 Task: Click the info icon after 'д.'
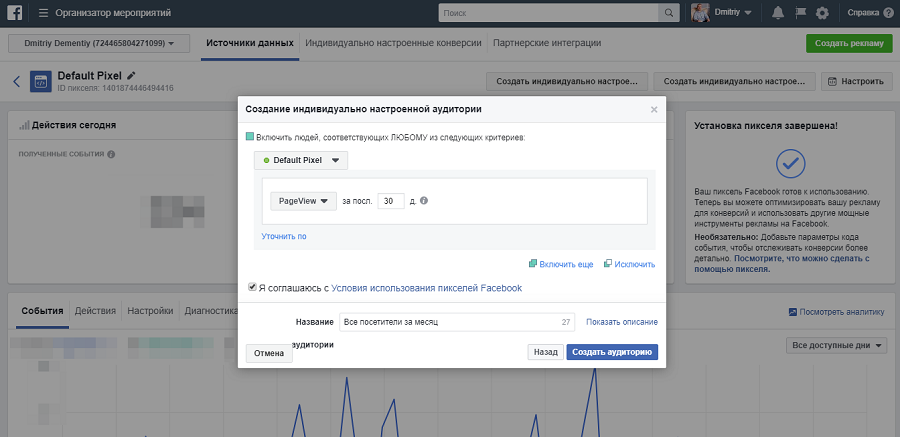(x=424, y=201)
